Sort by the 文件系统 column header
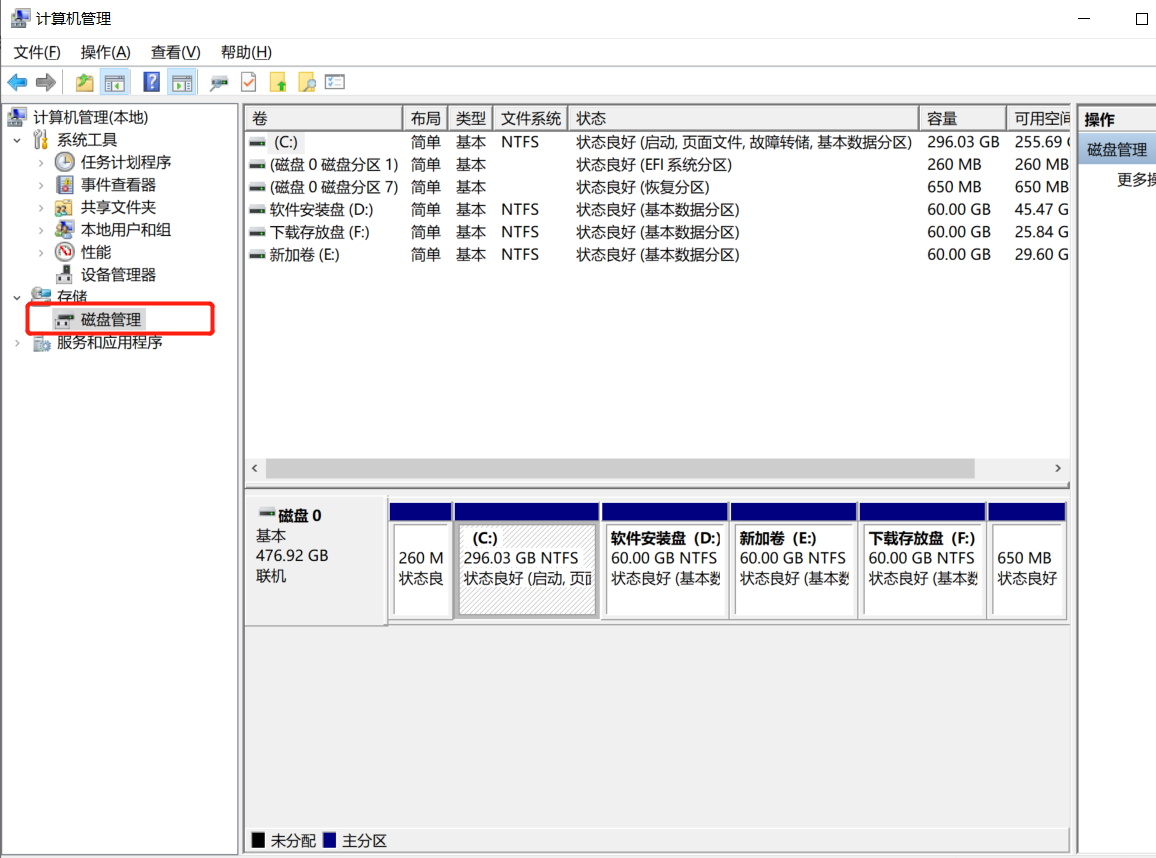The width and height of the screenshot is (1156, 858). pos(531,118)
